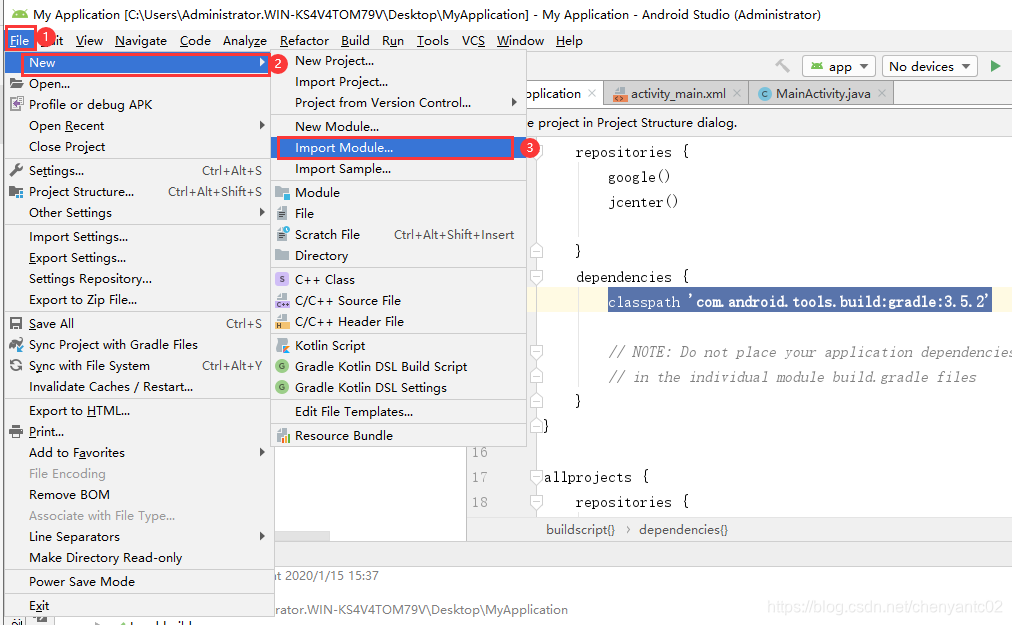Click the C/C++ Source File icon

(282, 300)
